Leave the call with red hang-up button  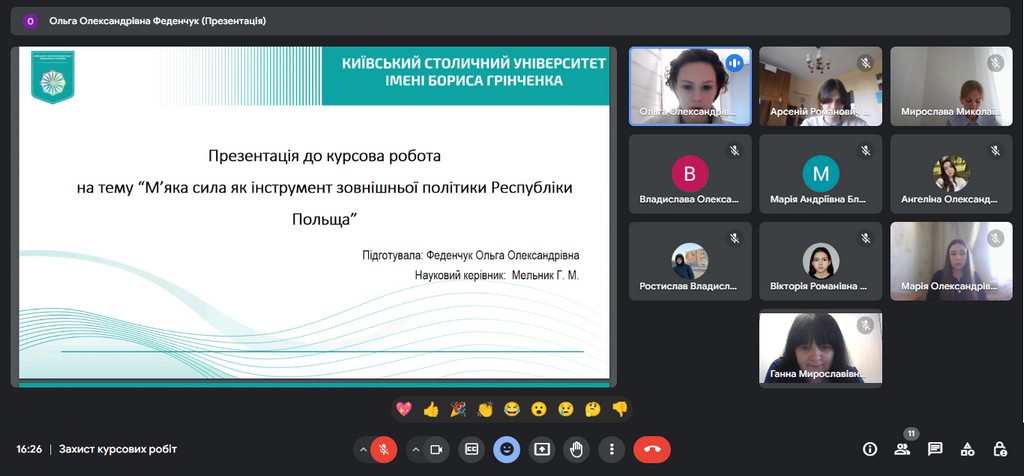click(652, 449)
